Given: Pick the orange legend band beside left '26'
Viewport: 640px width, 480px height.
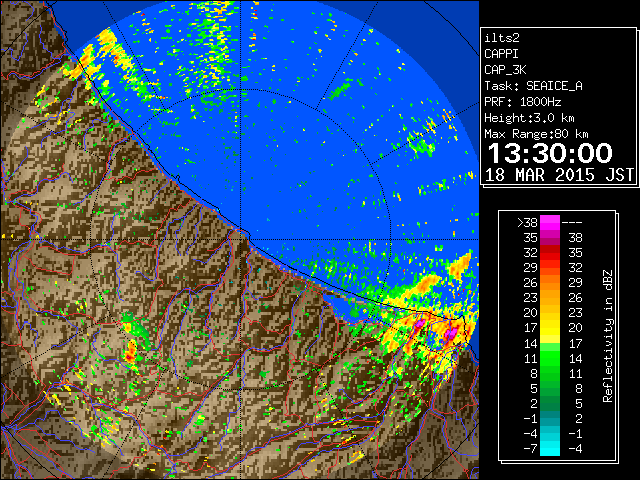Looking at the screenshot, I should click(550, 282).
